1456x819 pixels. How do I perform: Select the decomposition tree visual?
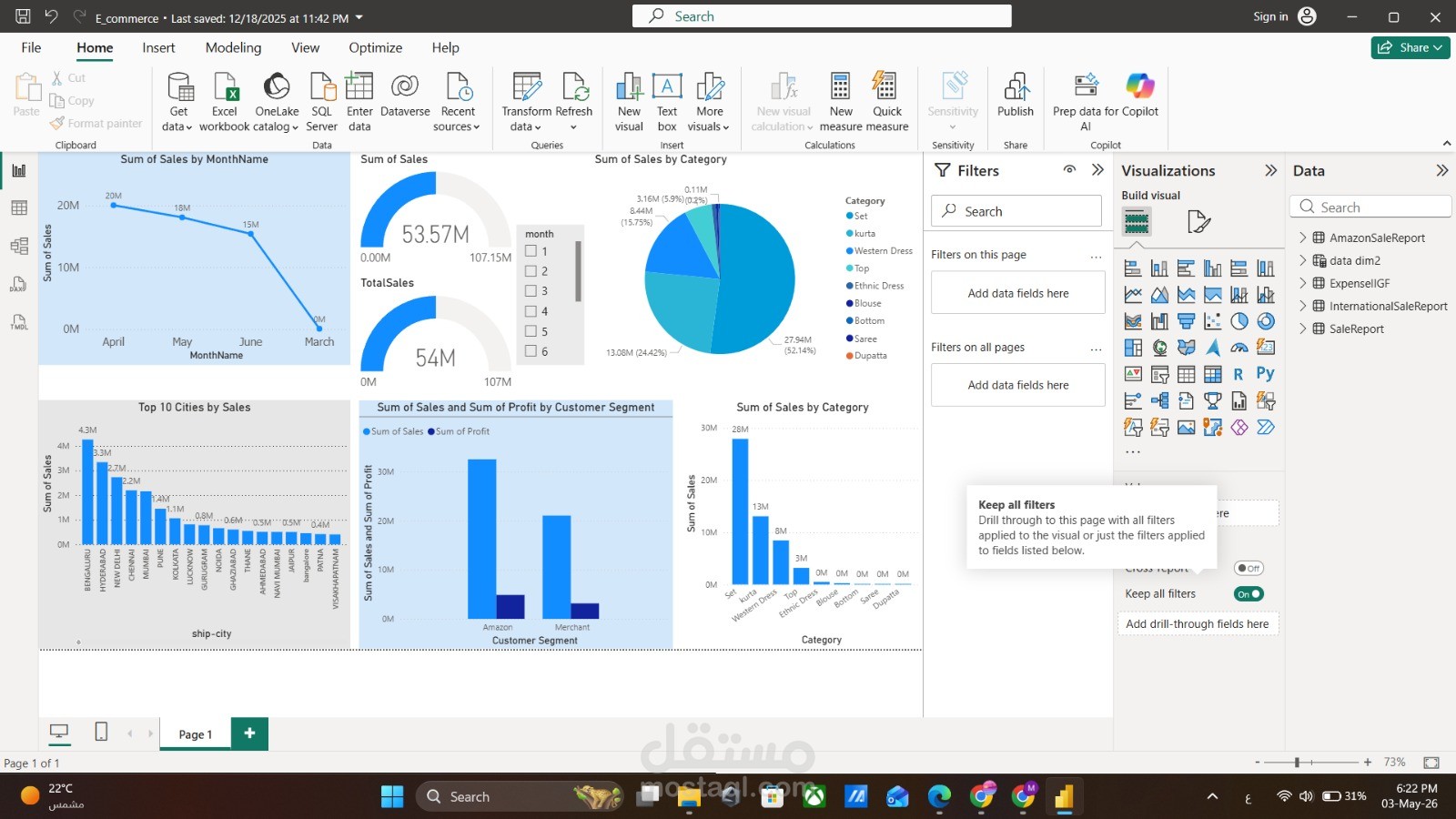click(x=1159, y=400)
